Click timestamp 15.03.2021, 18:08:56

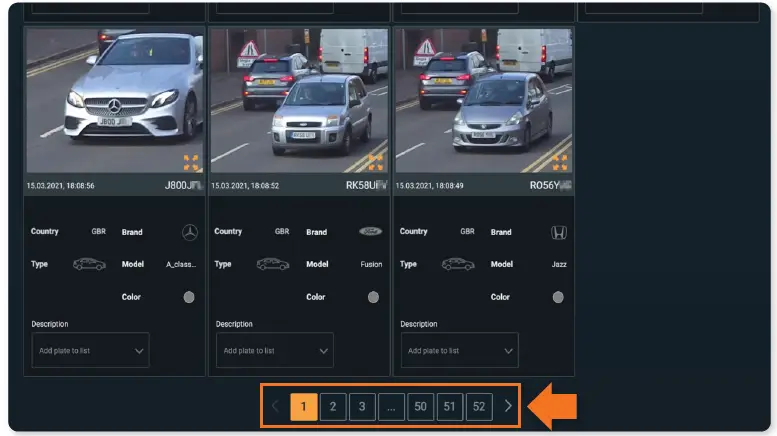[60, 186]
